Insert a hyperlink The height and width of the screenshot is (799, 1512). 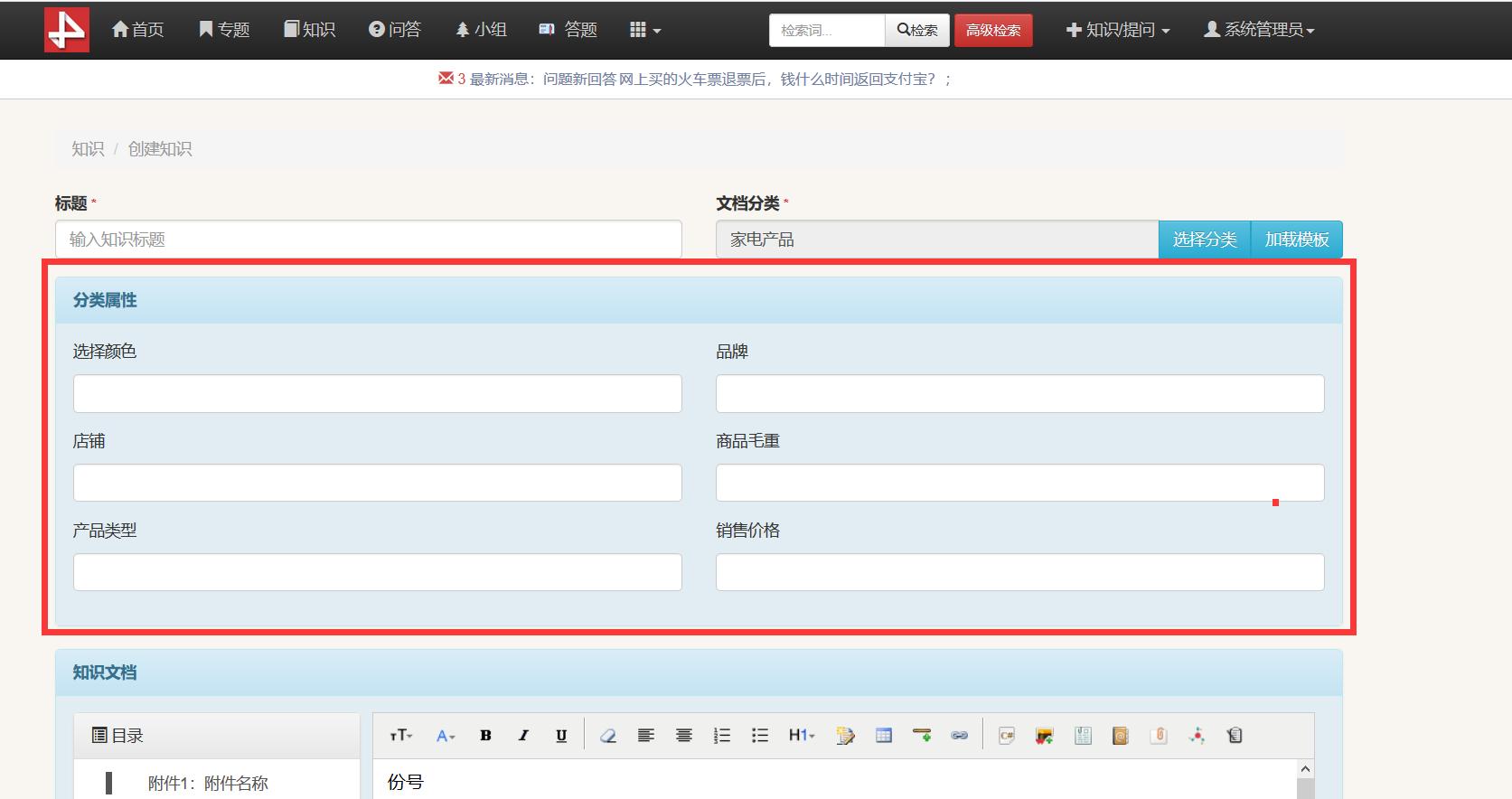tap(960, 736)
